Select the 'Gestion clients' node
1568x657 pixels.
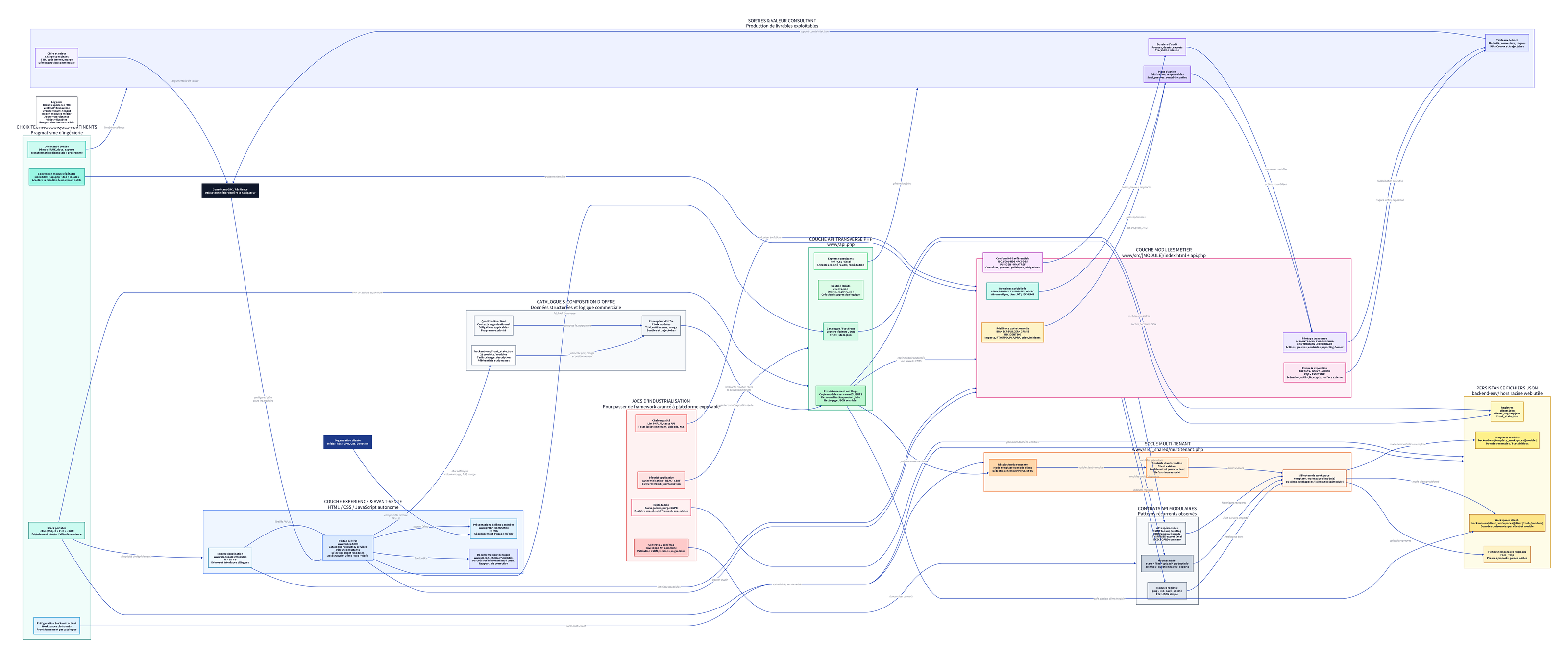pos(841,290)
